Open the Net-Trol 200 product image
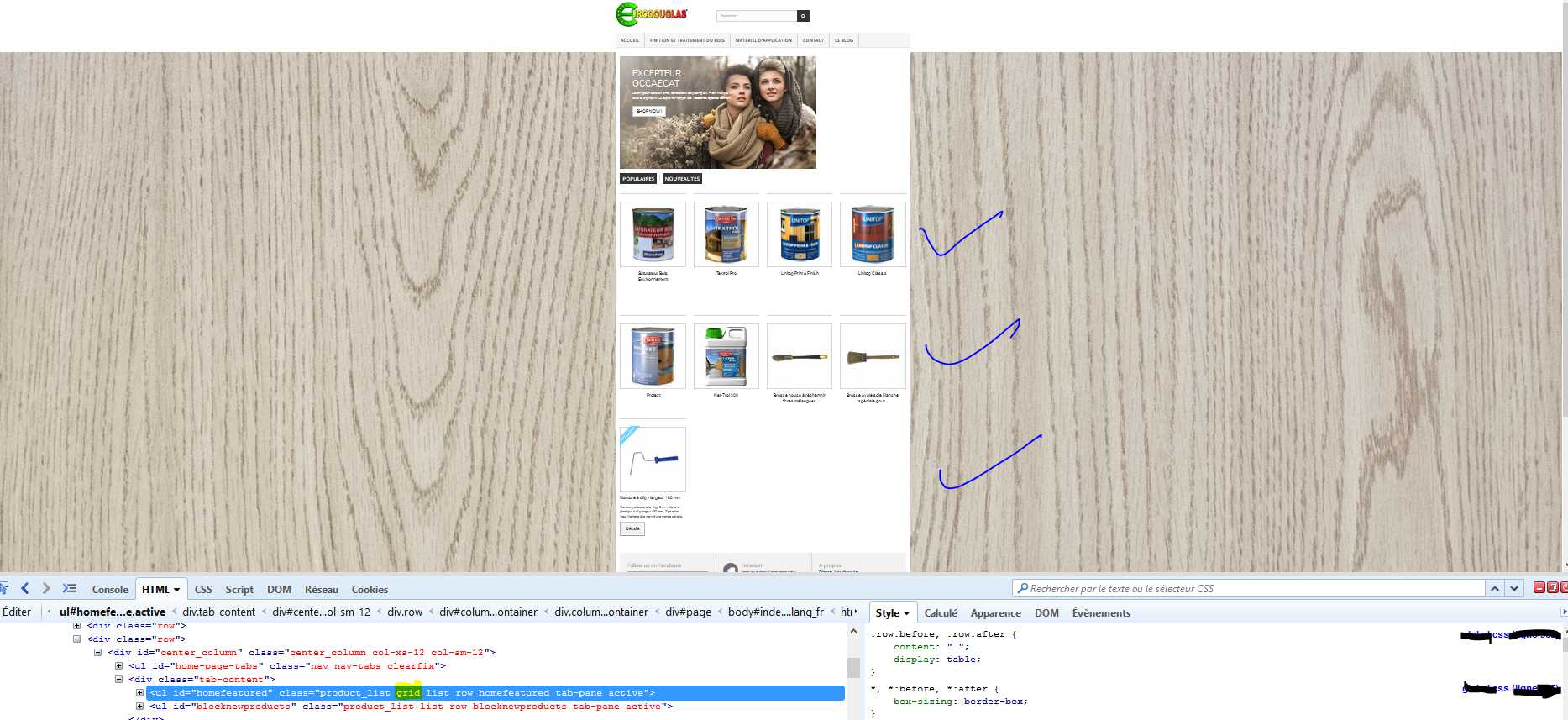Screen dimensions: 1568x720 [x=726, y=356]
